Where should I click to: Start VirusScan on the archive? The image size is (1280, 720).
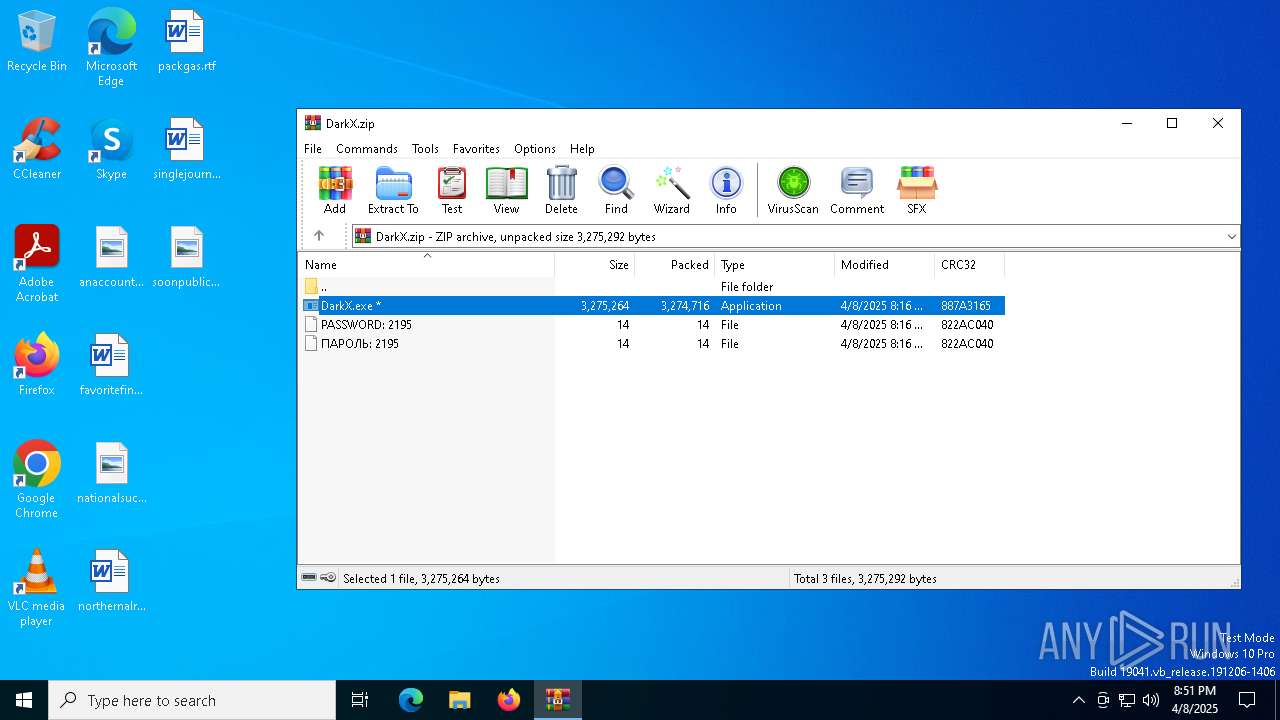[x=793, y=190]
